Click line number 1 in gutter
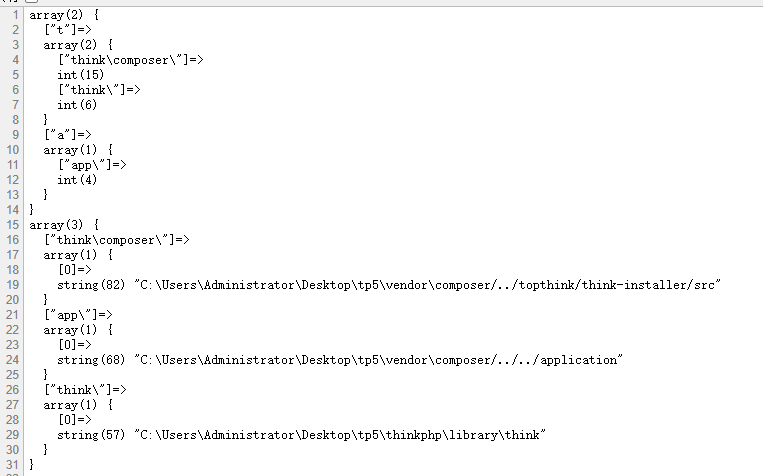This screenshot has height=476, width=763. (16, 15)
